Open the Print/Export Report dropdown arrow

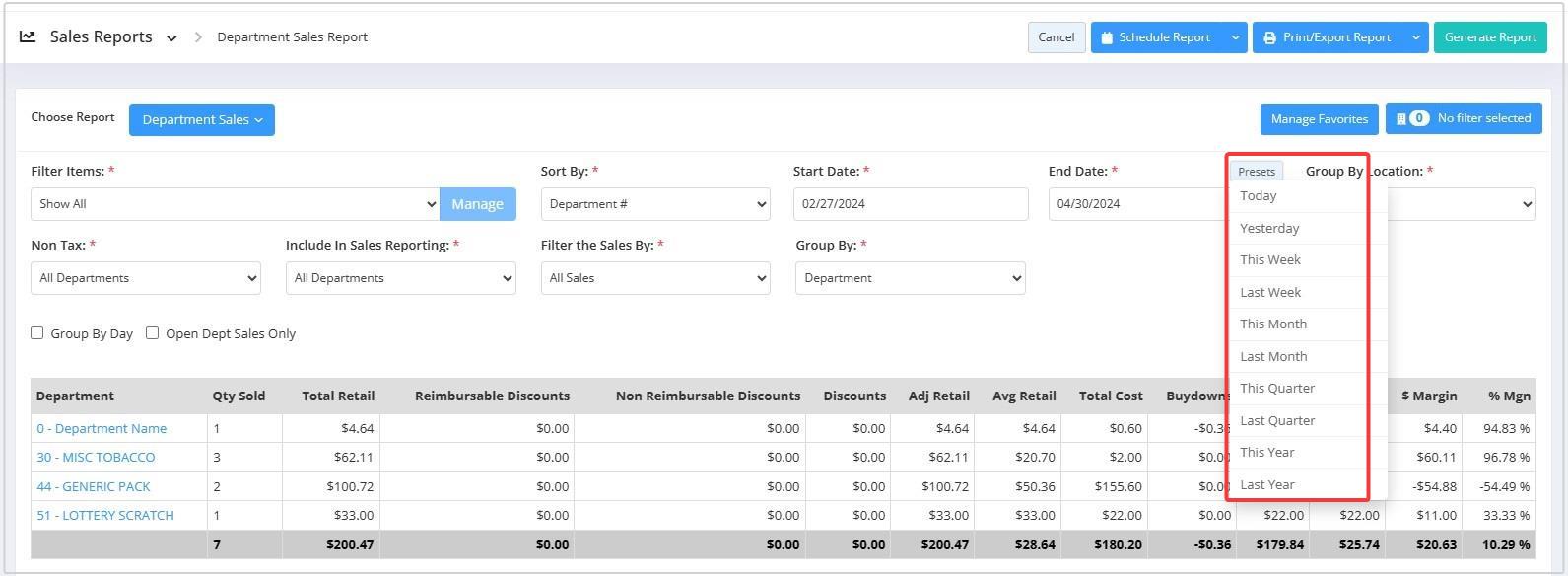coord(1415,37)
